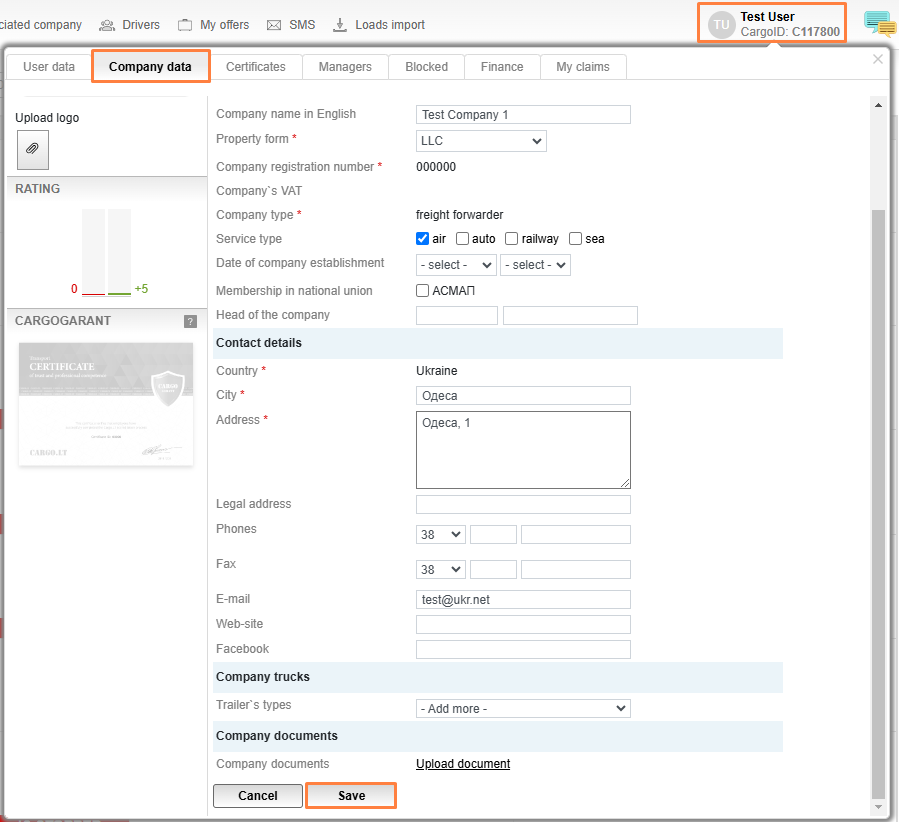Open Drivers from the top toolbar

129,25
